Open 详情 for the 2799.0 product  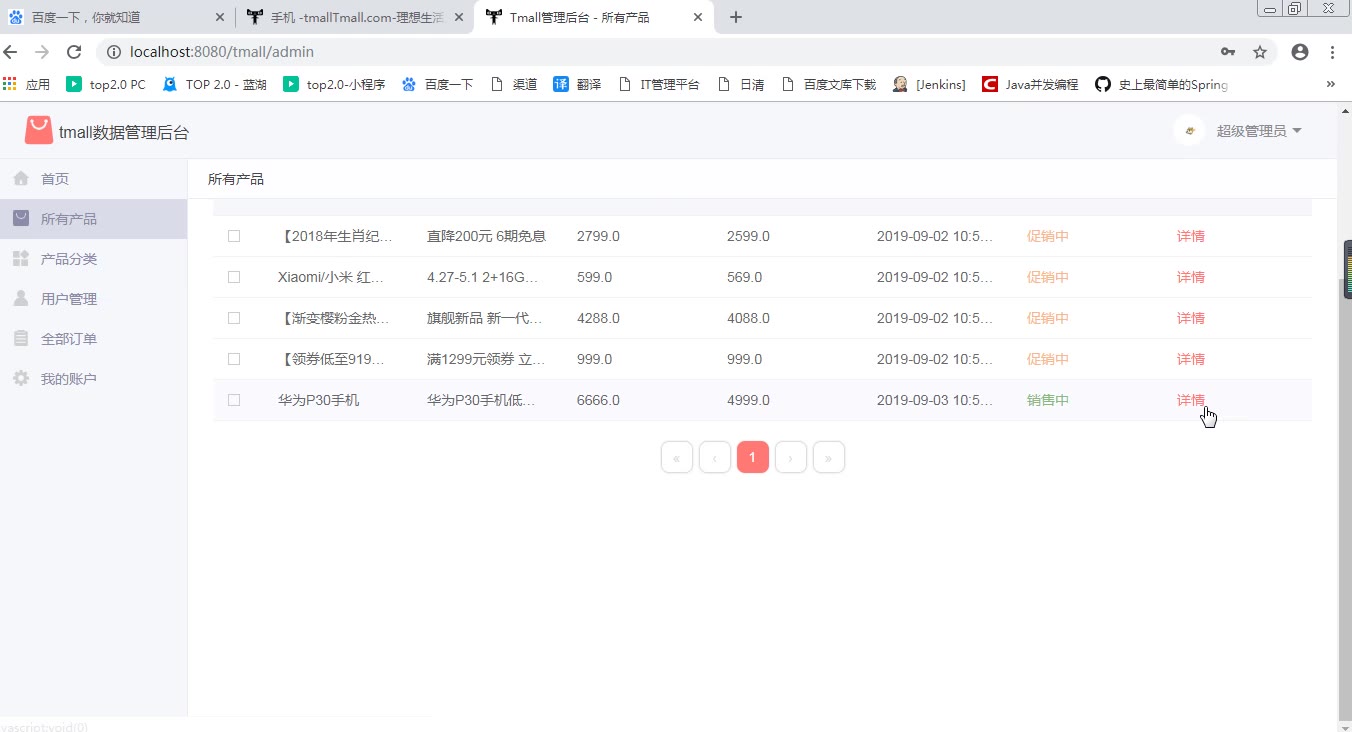(1191, 236)
